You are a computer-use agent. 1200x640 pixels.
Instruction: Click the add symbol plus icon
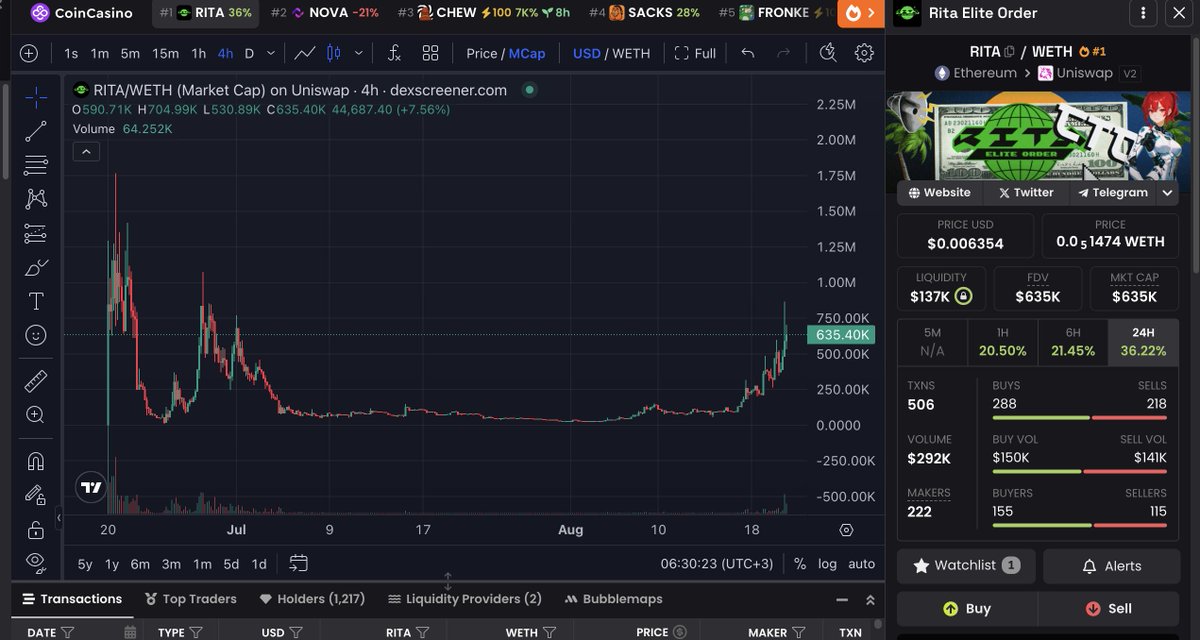coord(29,53)
